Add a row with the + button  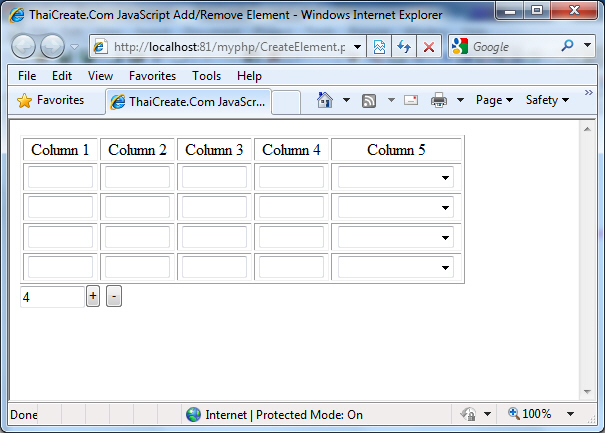coord(93,296)
